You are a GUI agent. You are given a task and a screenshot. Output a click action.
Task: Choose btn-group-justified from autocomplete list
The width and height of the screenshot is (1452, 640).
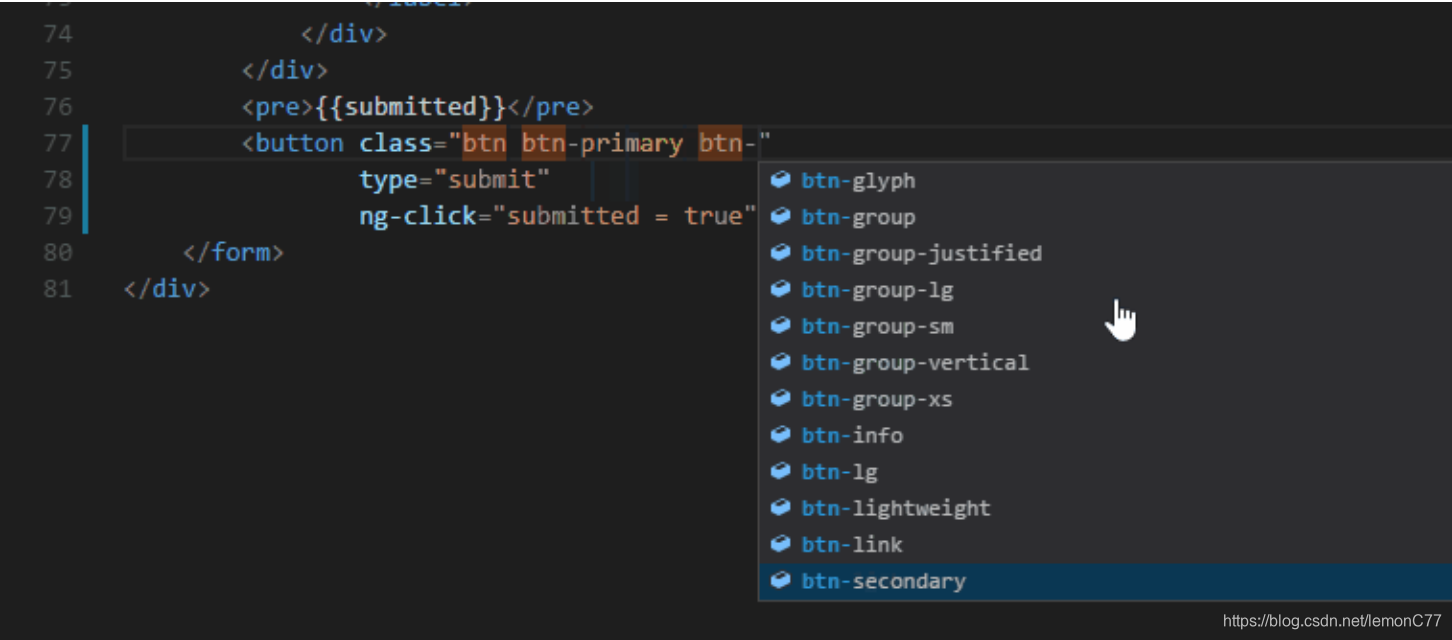1105,254
